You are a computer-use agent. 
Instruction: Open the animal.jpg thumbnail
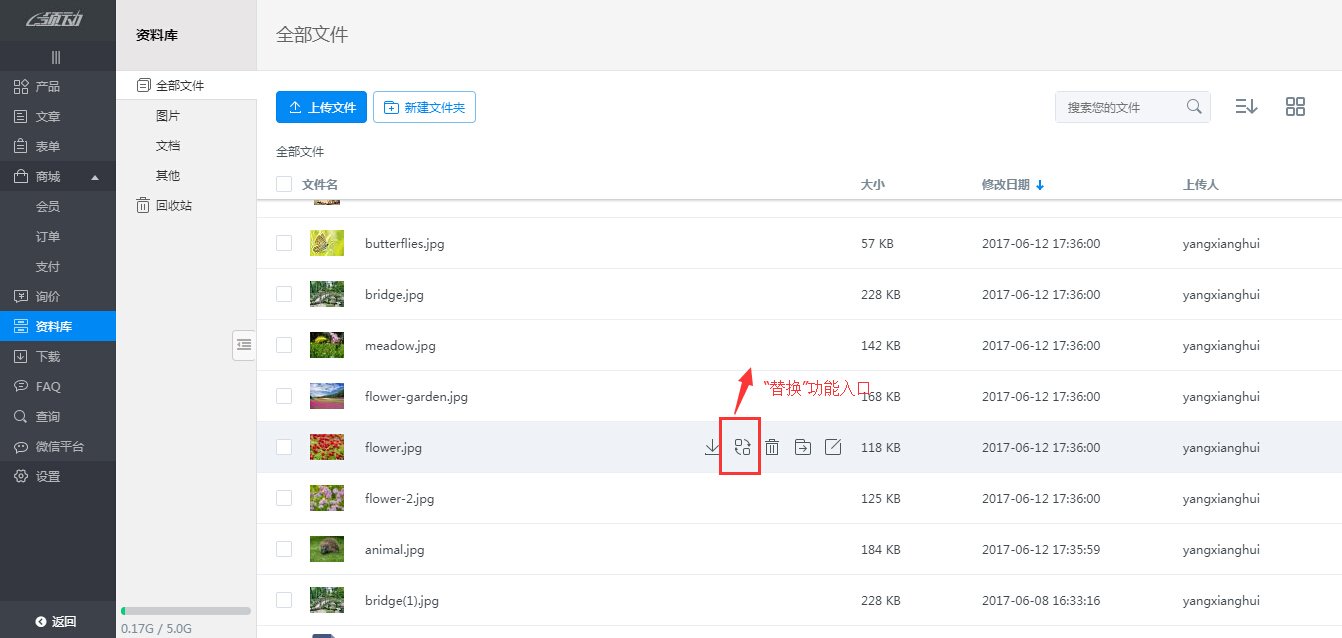326,549
